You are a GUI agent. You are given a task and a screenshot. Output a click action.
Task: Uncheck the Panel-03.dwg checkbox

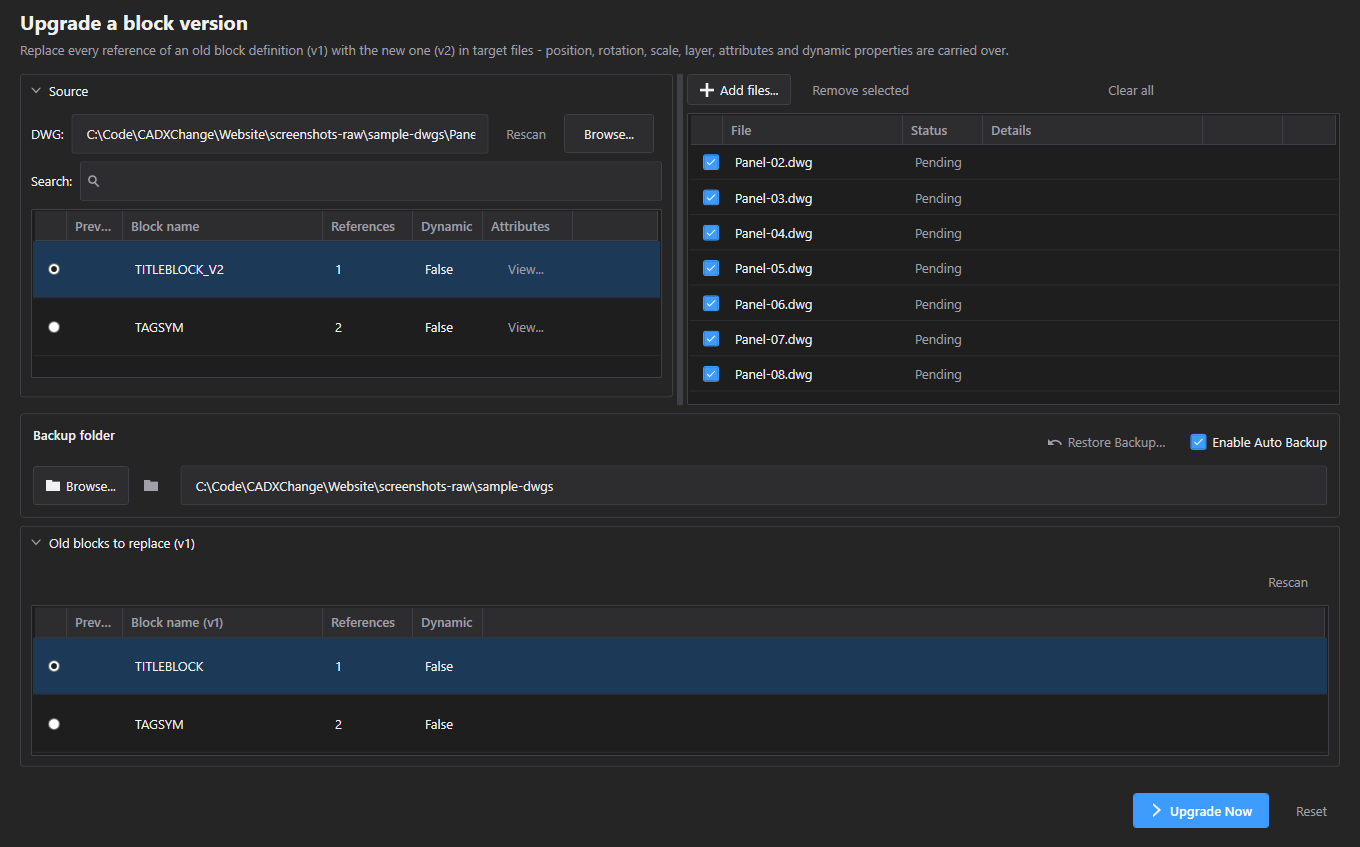click(x=711, y=198)
